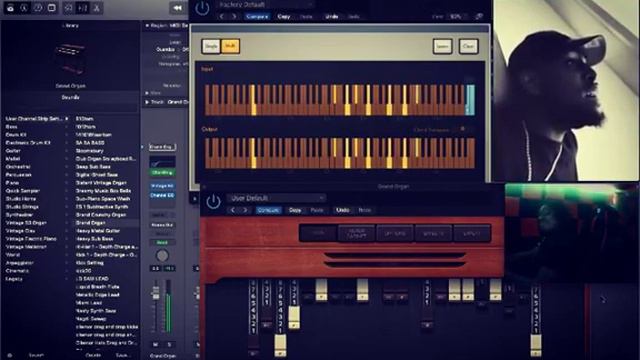This screenshot has height=360, width=640.
Task: Click the channel EQ thumbnail display
Action: pyautogui.click(x=162, y=162)
